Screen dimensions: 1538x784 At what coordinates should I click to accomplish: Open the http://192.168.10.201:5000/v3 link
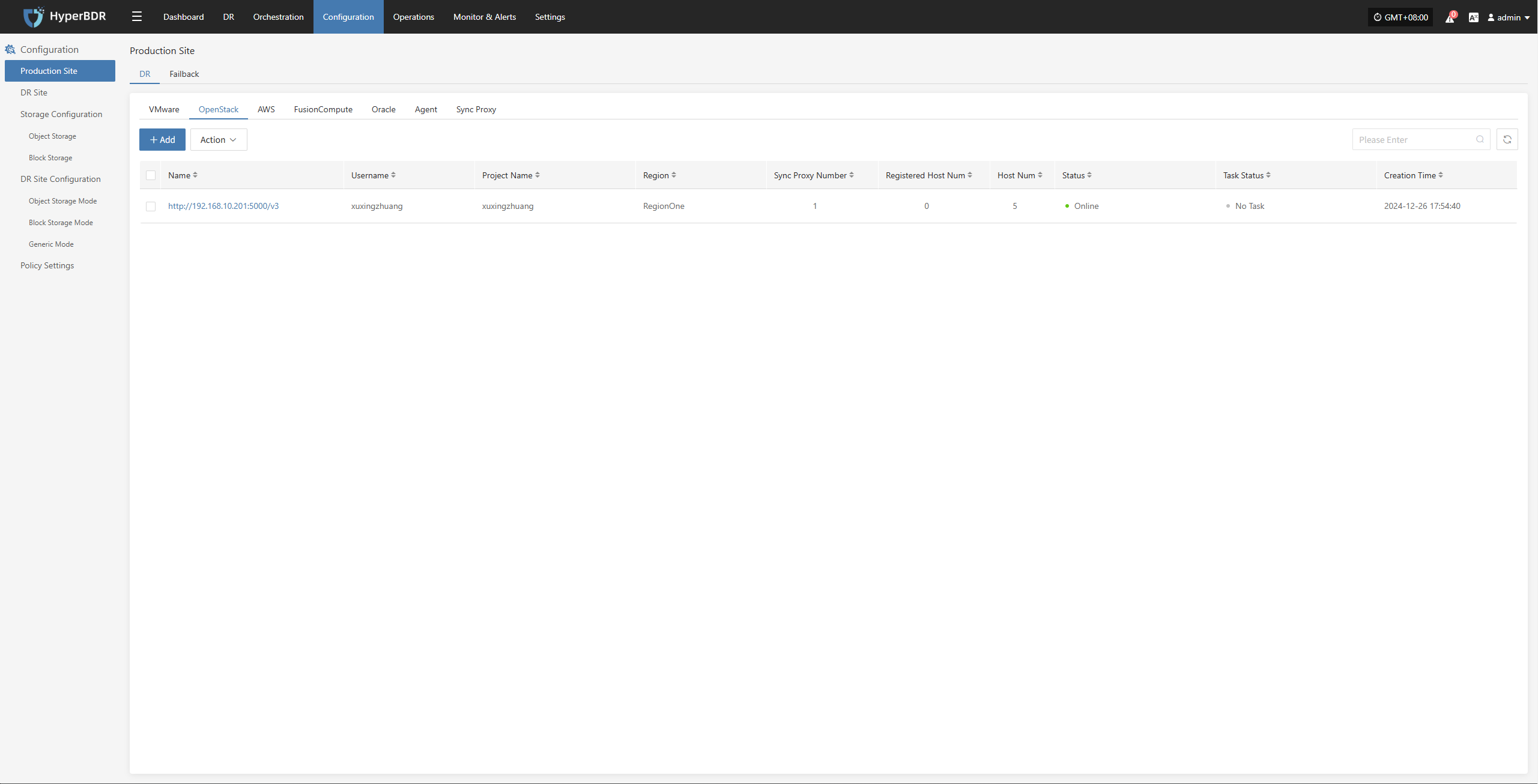(223, 206)
